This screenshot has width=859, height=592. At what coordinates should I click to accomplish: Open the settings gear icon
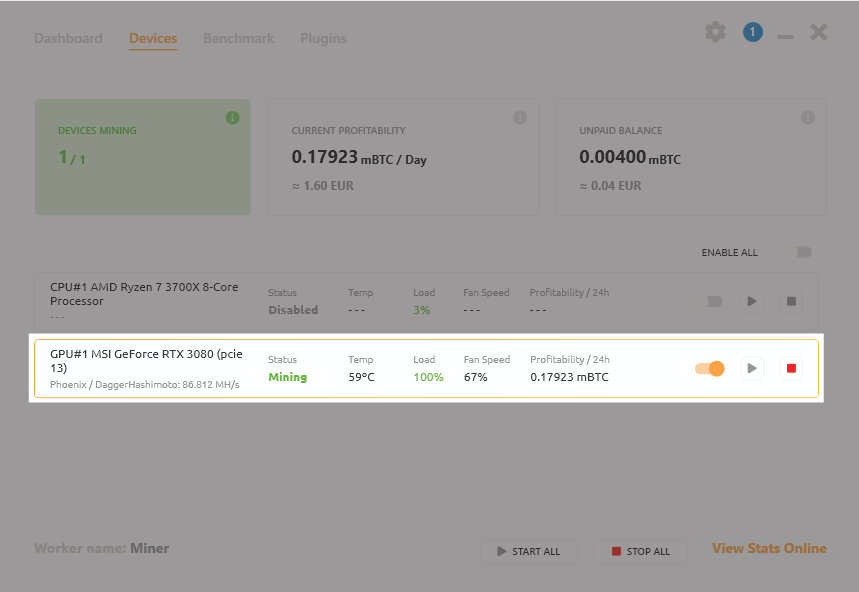[x=715, y=31]
